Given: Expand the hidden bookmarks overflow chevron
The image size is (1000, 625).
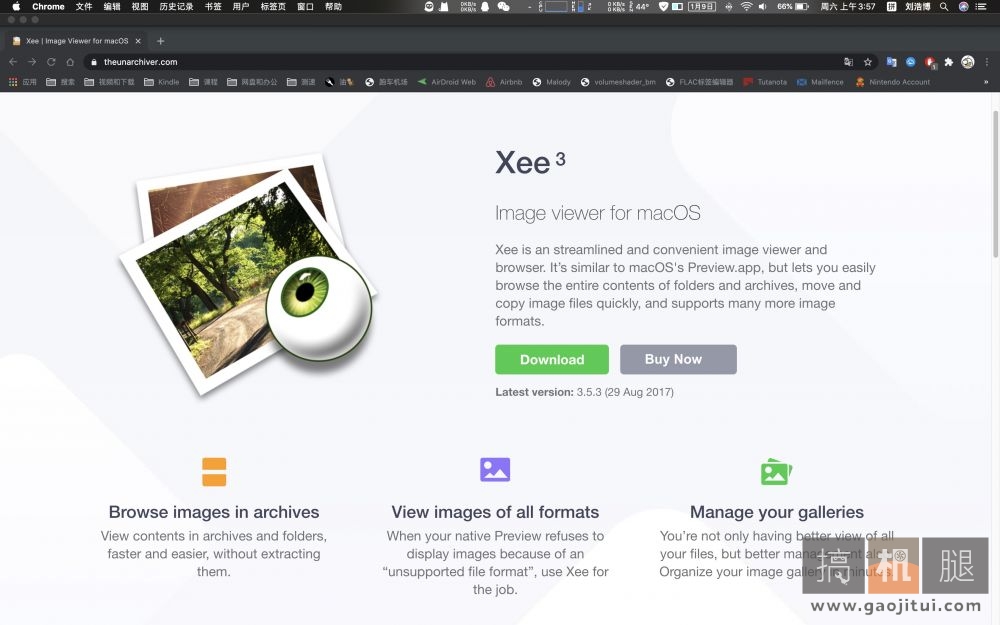Looking at the screenshot, I should pyautogui.click(x=986, y=82).
